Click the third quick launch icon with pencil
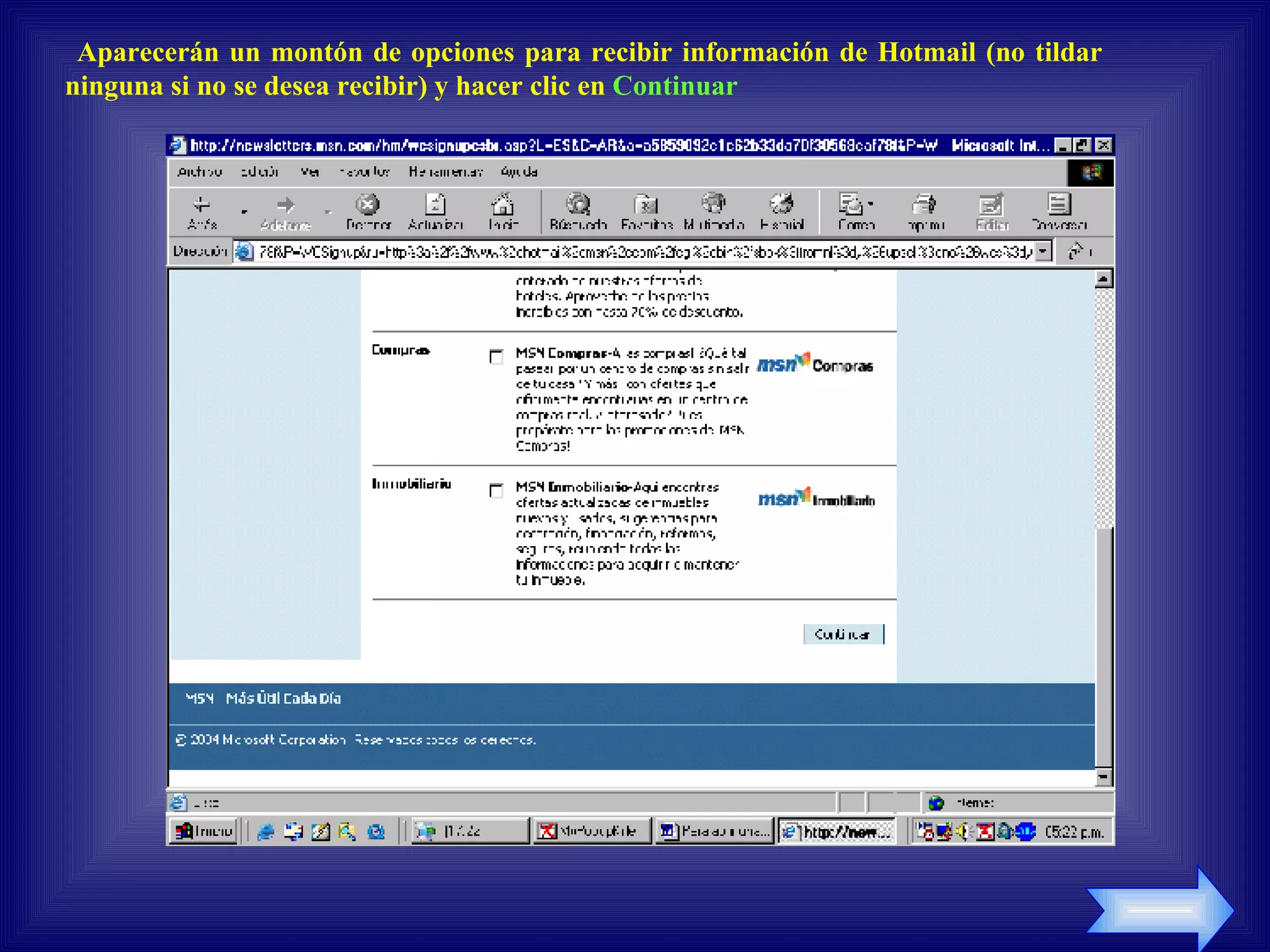The height and width of the screenshot is (952, 1270). [321, 832]
